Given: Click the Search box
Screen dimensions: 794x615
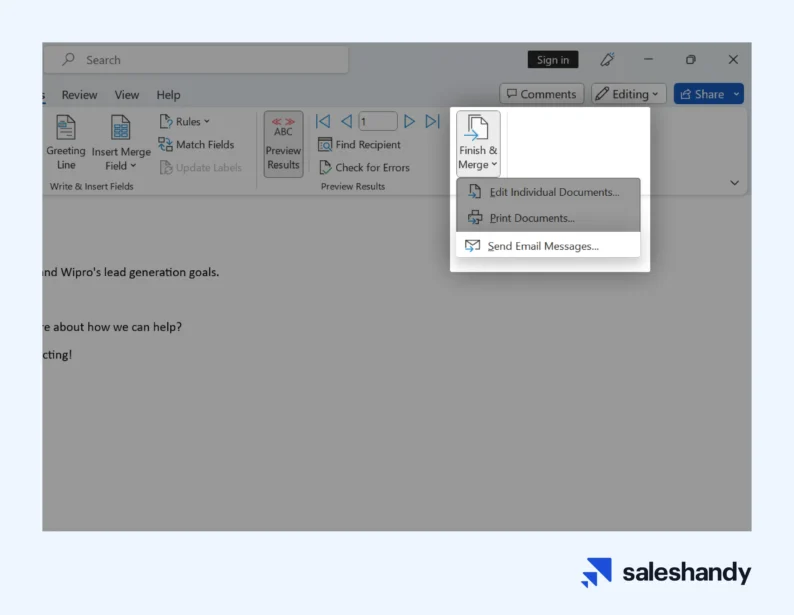Looking at the screenshot, I should pyautogui.click(x=196, y=60).
